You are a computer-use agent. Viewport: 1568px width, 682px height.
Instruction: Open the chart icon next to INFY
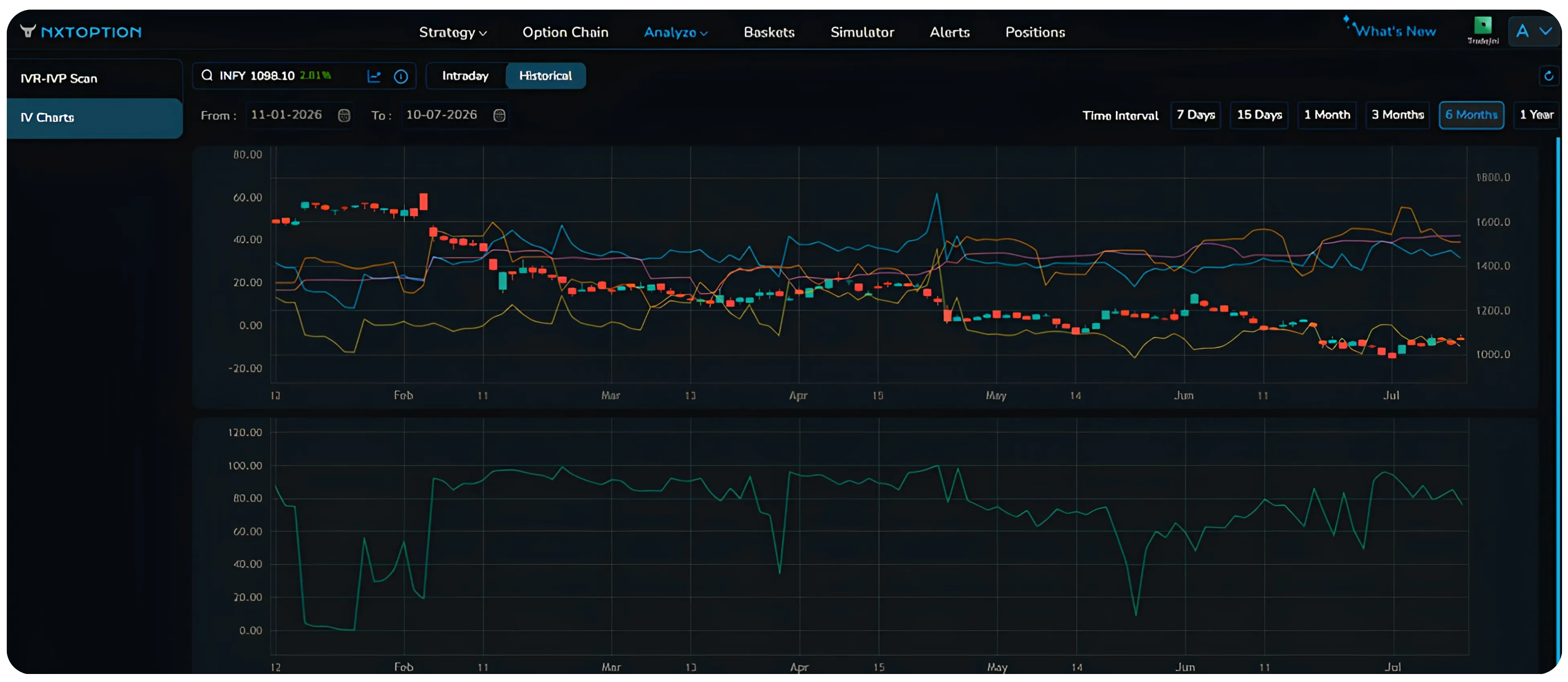[x=374, y=76]
